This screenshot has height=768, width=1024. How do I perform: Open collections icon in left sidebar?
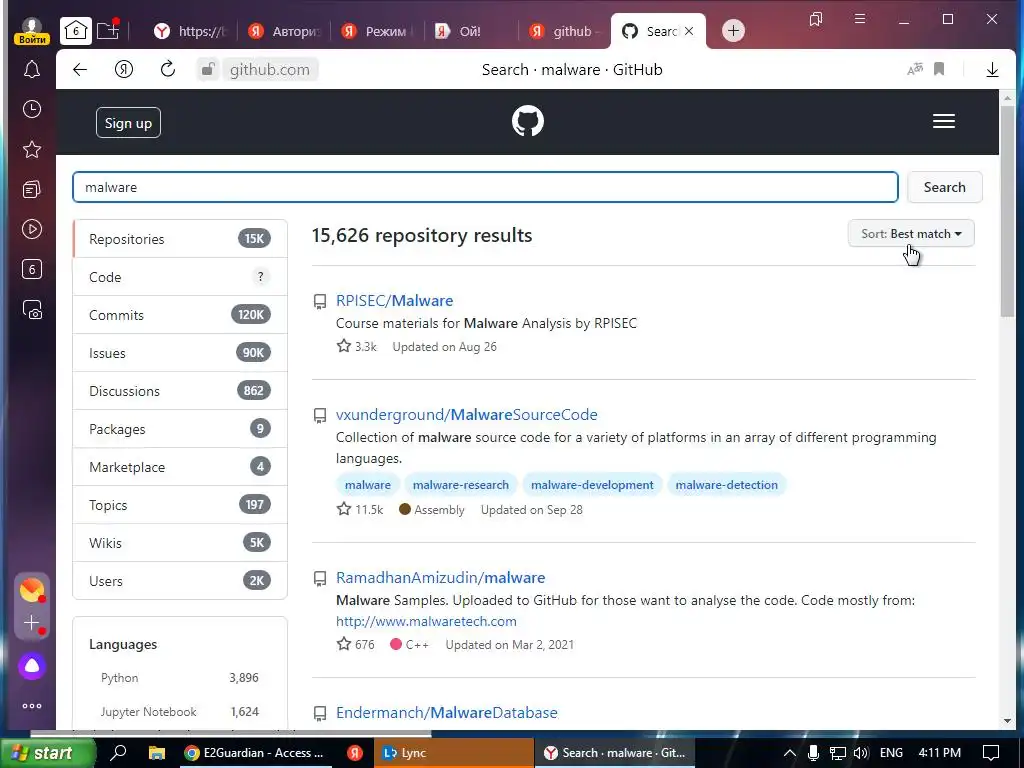click(x=31, y=189)
